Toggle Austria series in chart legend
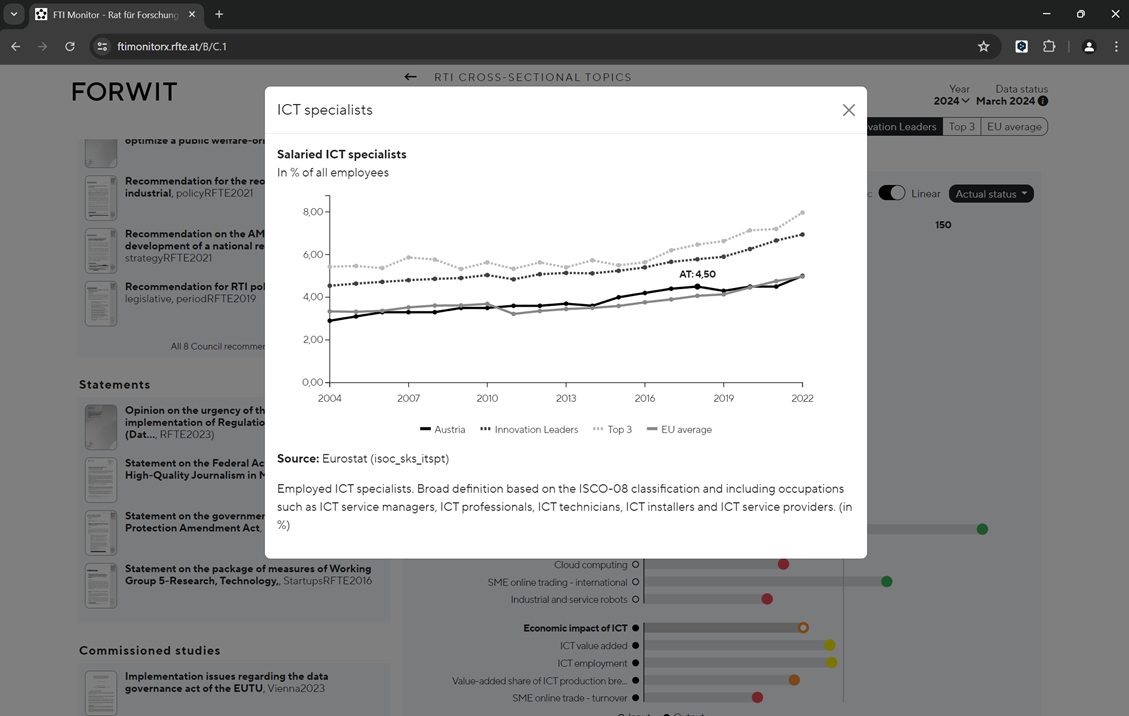Screen dimensions: 1129x716 (442, 429)
